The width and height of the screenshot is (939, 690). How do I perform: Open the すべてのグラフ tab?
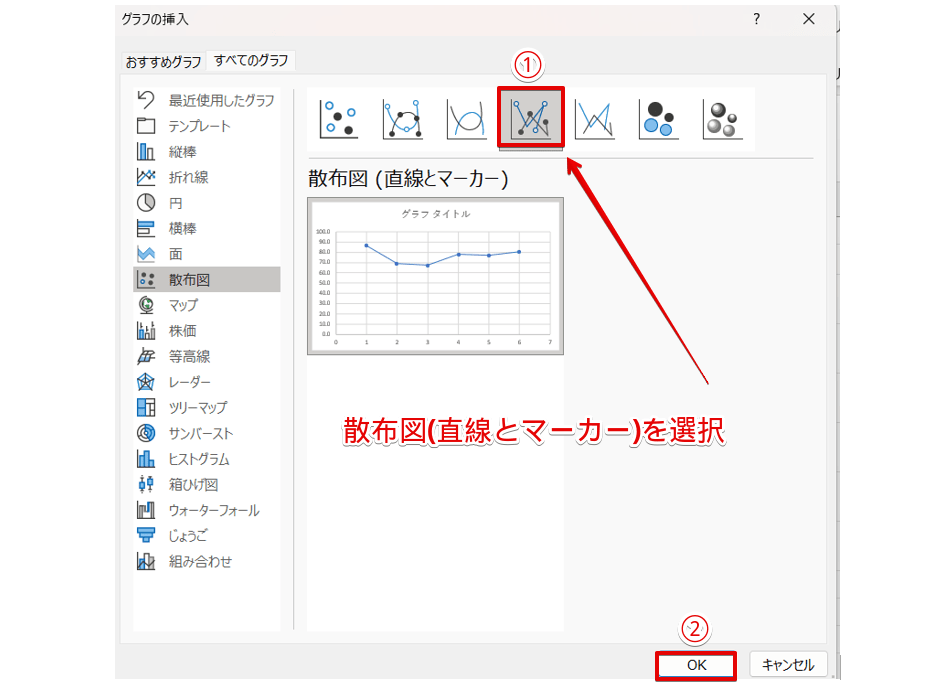(251, 61)
